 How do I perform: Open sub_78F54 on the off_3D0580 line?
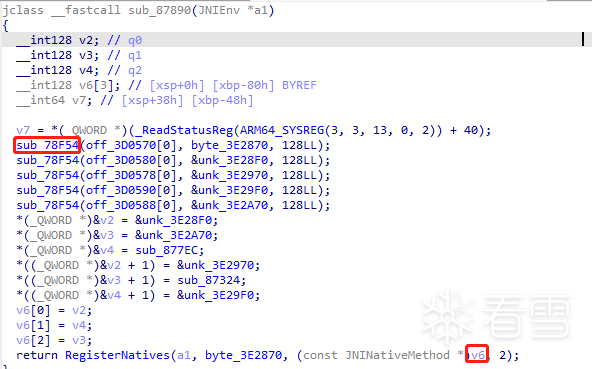pyautogui.click(x=47, y=160)
